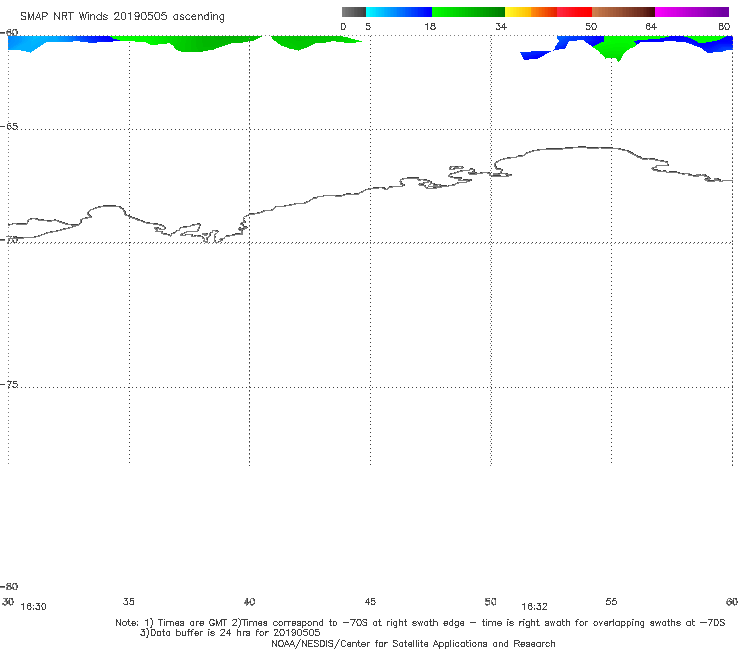The height and width of the screenshot is (650, 740).
Task: Click the magenta 64-80 segment of color bar
Action: coord(692,12)
